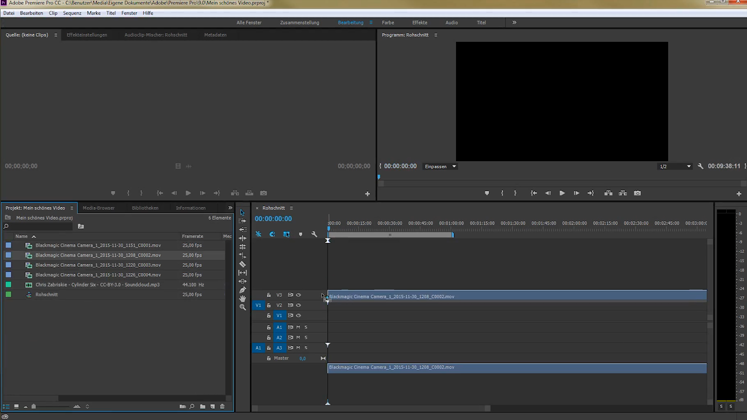Select the Chris Zabriskie mp3 clip
Image resolution: width=747 pixels, height=420 pixels.
coord(97,285)
